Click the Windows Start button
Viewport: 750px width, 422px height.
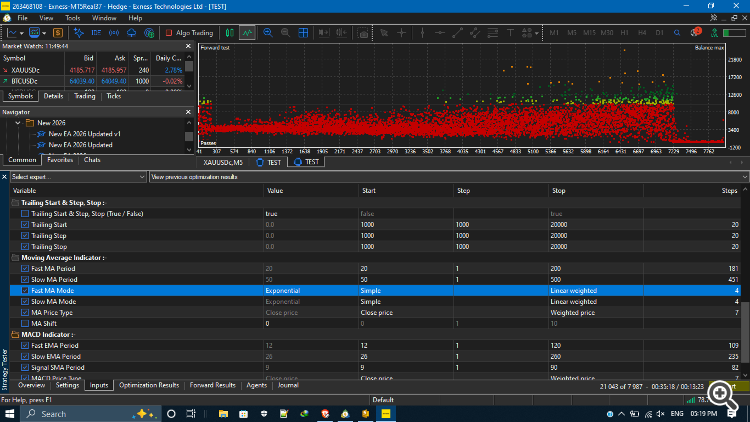pyautogui.click(x=10, y=414)
